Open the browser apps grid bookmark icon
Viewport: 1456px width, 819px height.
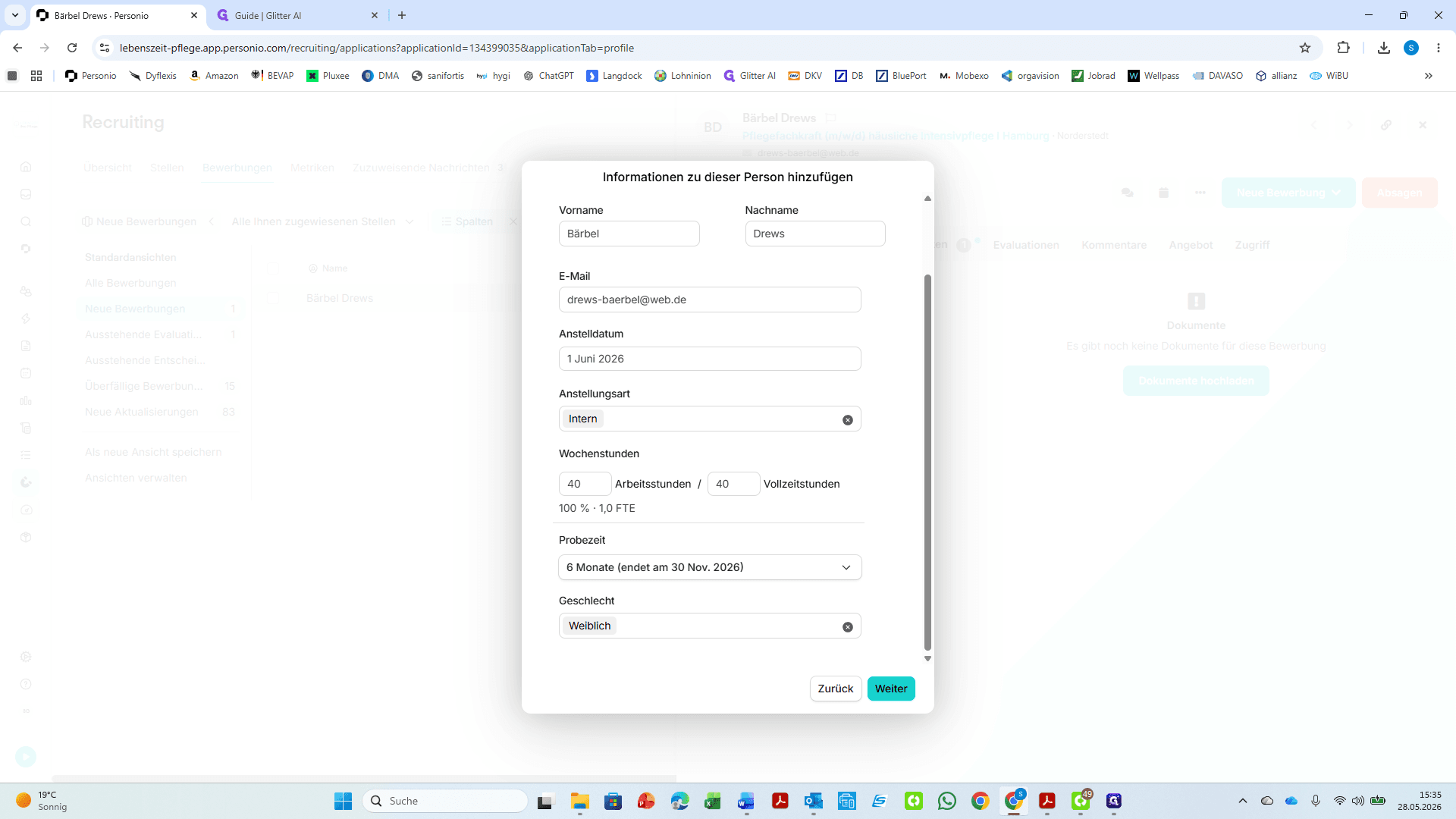[x=36, y=76]
